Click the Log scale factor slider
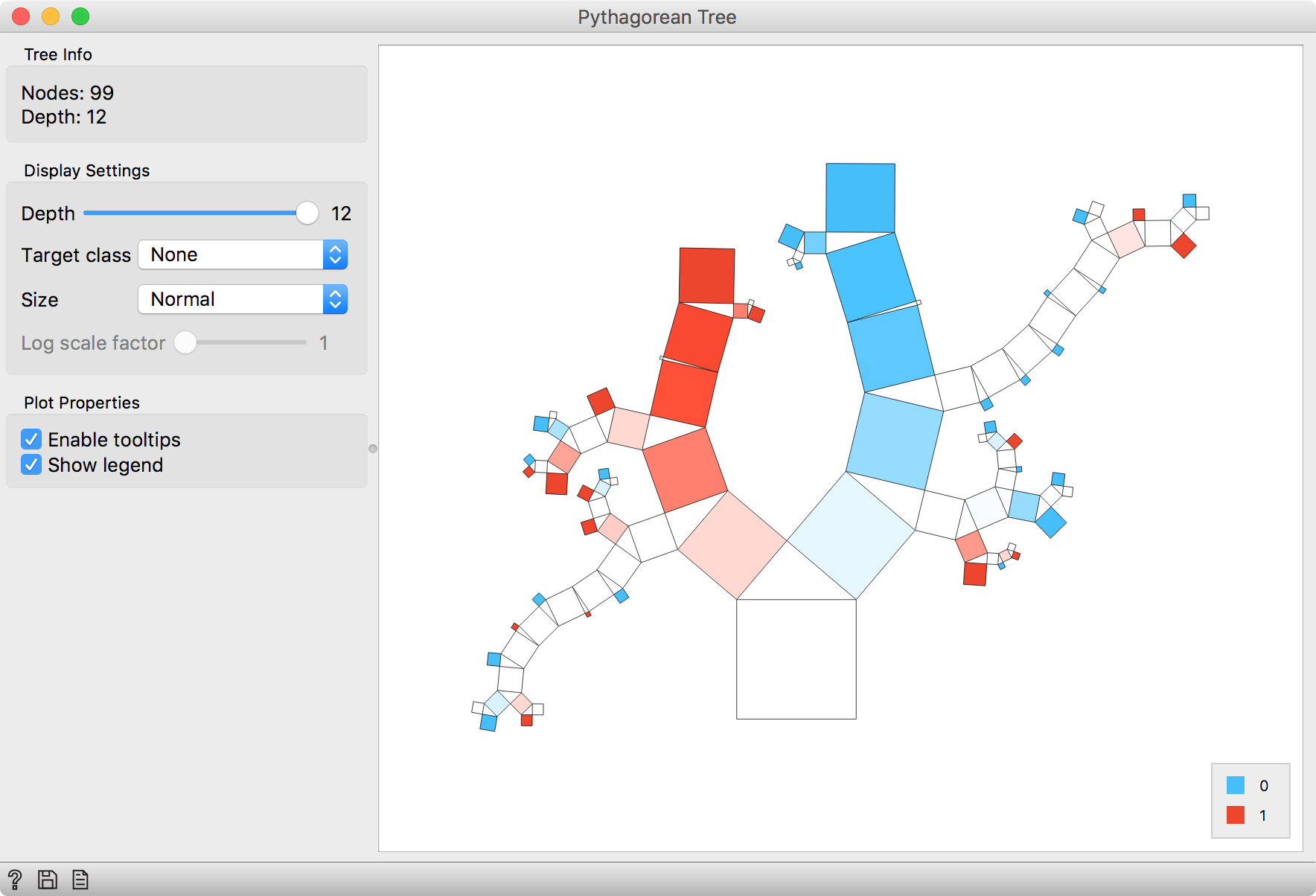This screenshot has width=1316, height=896. coord(185,343)
